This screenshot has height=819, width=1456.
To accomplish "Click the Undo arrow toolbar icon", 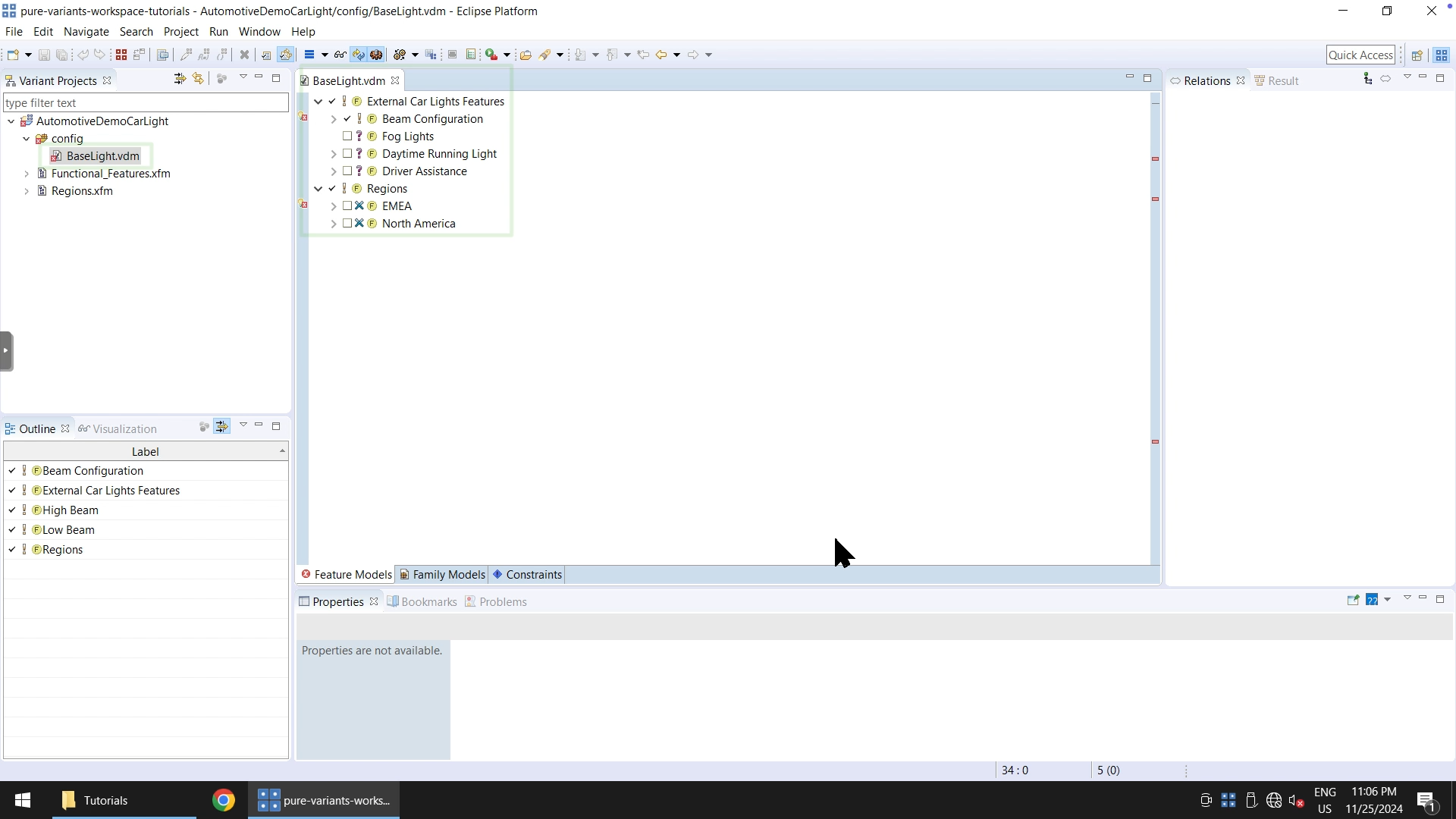I will pos(83,55).
